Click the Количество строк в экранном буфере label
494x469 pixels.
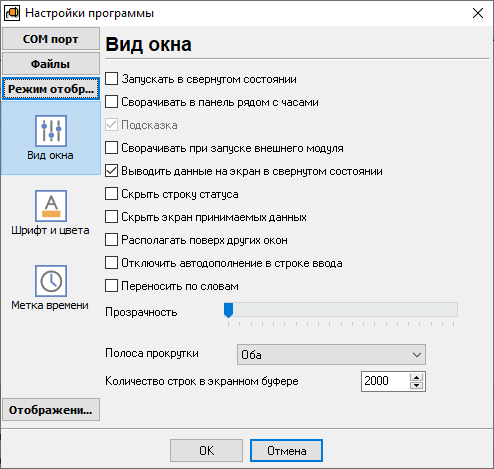point(202,381)
